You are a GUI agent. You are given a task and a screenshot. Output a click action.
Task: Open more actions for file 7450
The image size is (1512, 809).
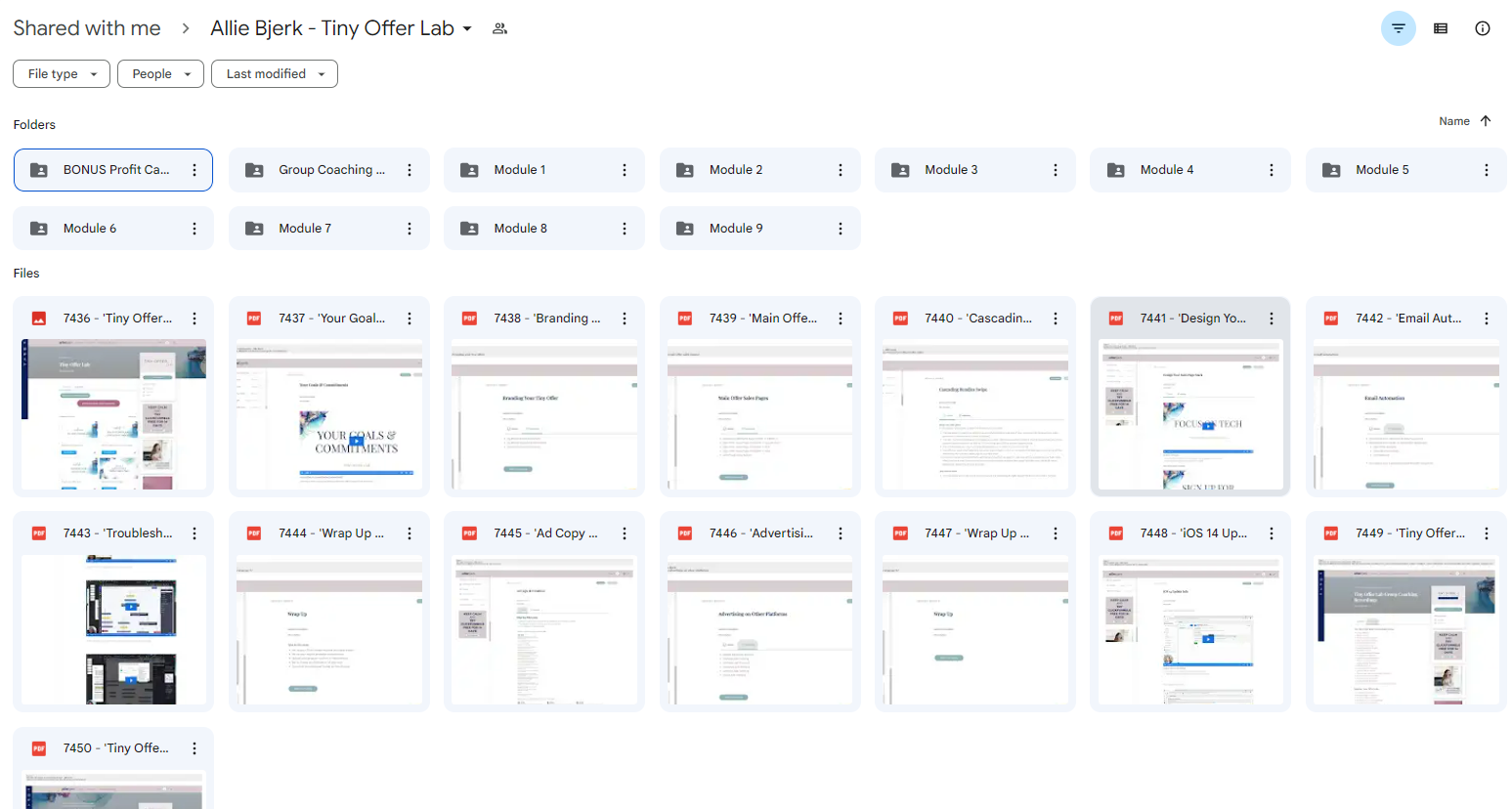(x=194, y=748)
